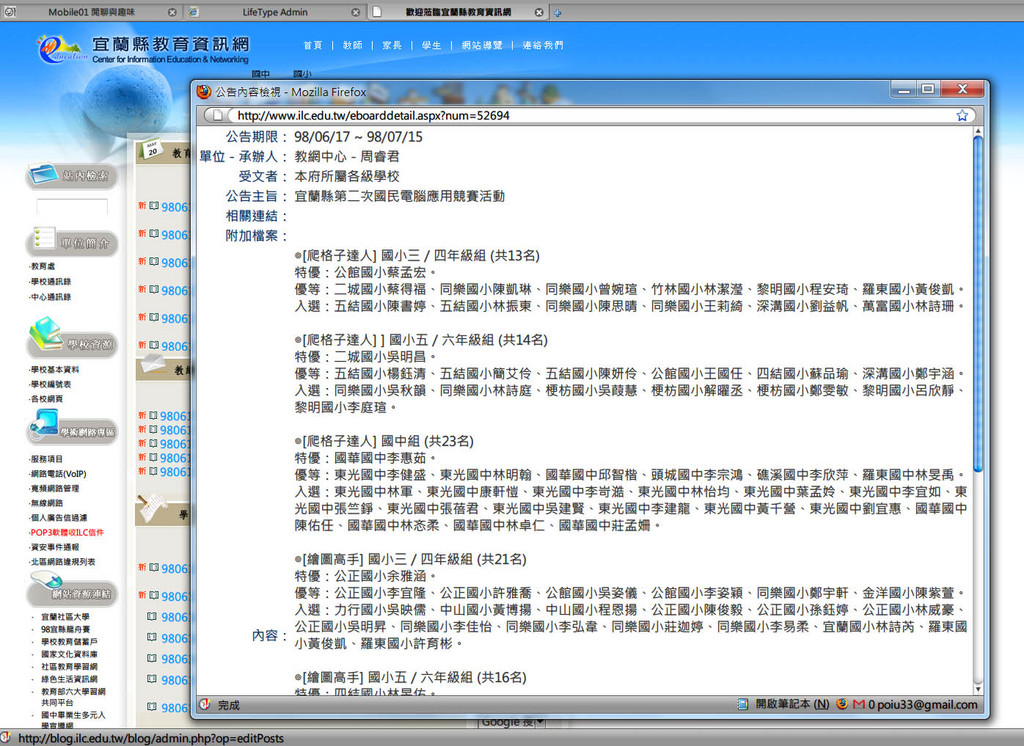The height and width of the screenshot is (746, 1024).
Task: Click the Firefox logo in the popup title bar
Action: click(x=205, y=91)
